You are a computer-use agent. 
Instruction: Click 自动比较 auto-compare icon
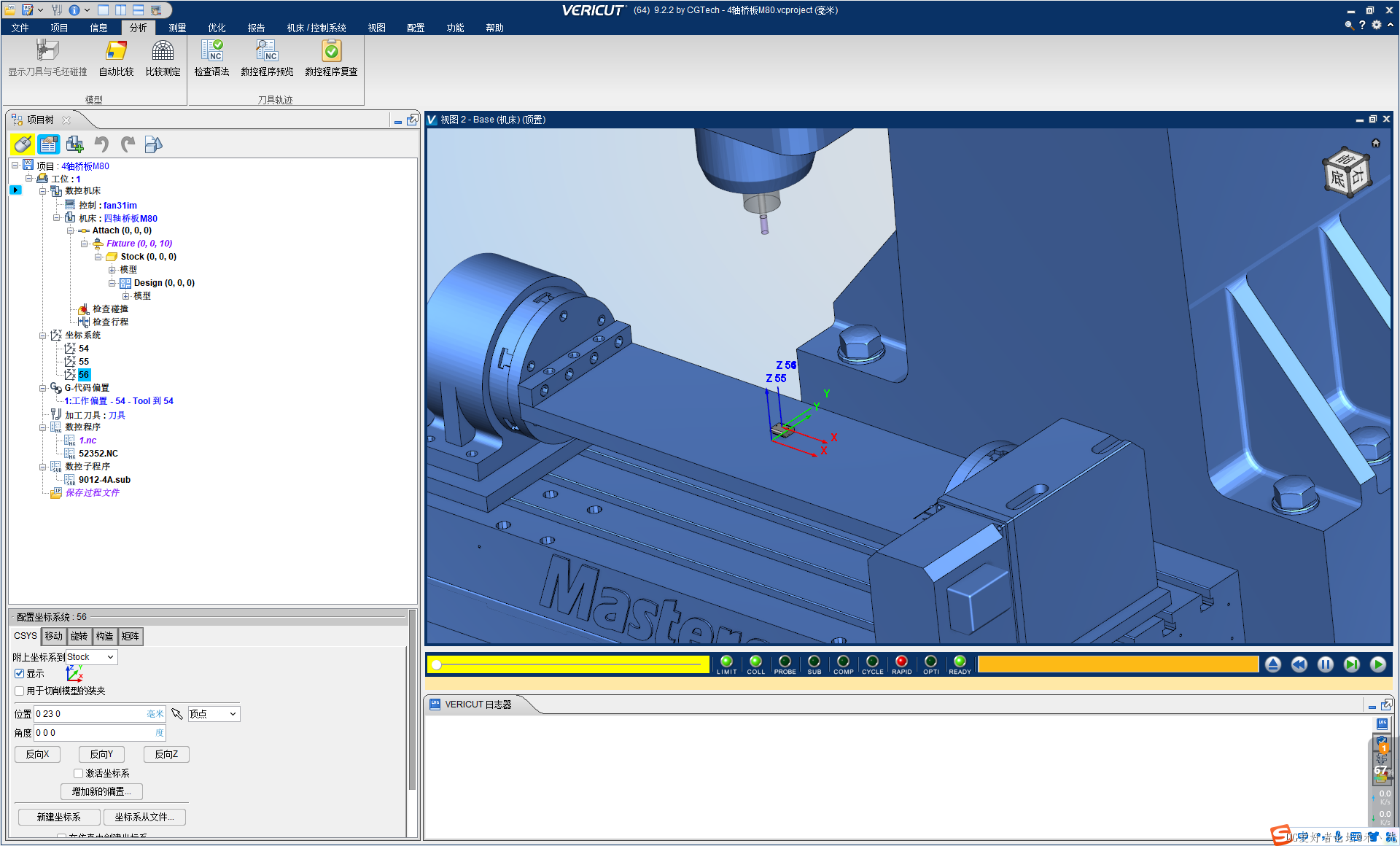(x=116, y=58)
